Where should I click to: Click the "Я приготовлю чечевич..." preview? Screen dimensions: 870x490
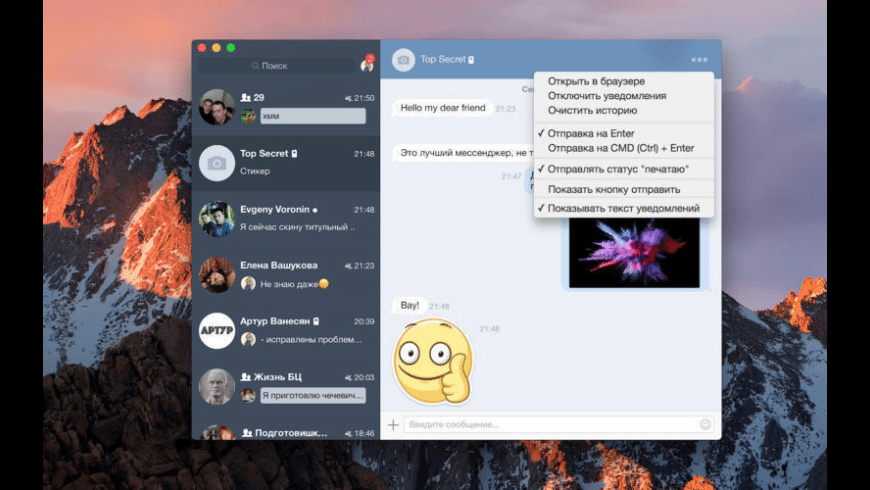pyautogui.click(x=313, y=395)
